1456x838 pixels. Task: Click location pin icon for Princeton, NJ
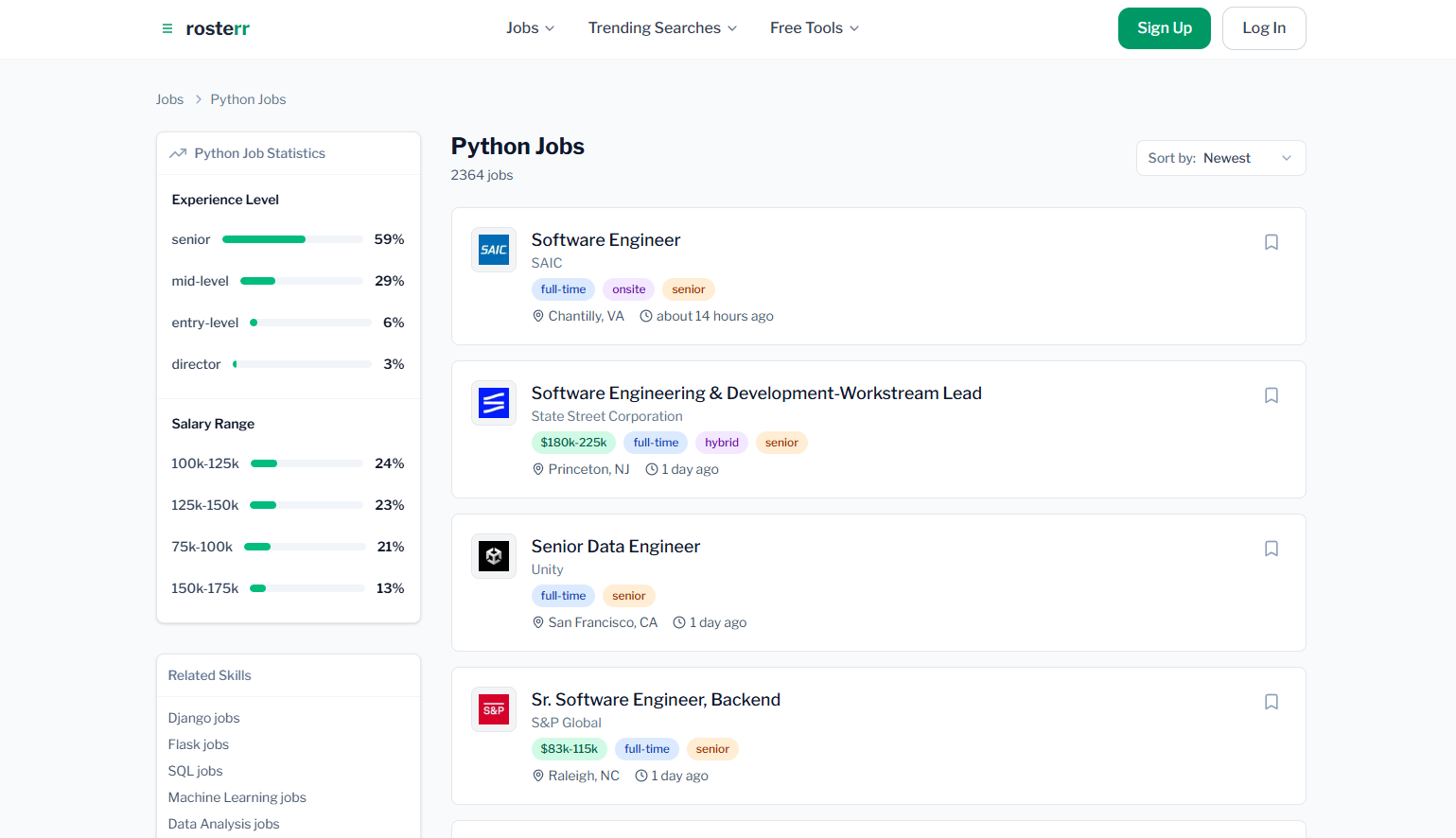point(538,469)
